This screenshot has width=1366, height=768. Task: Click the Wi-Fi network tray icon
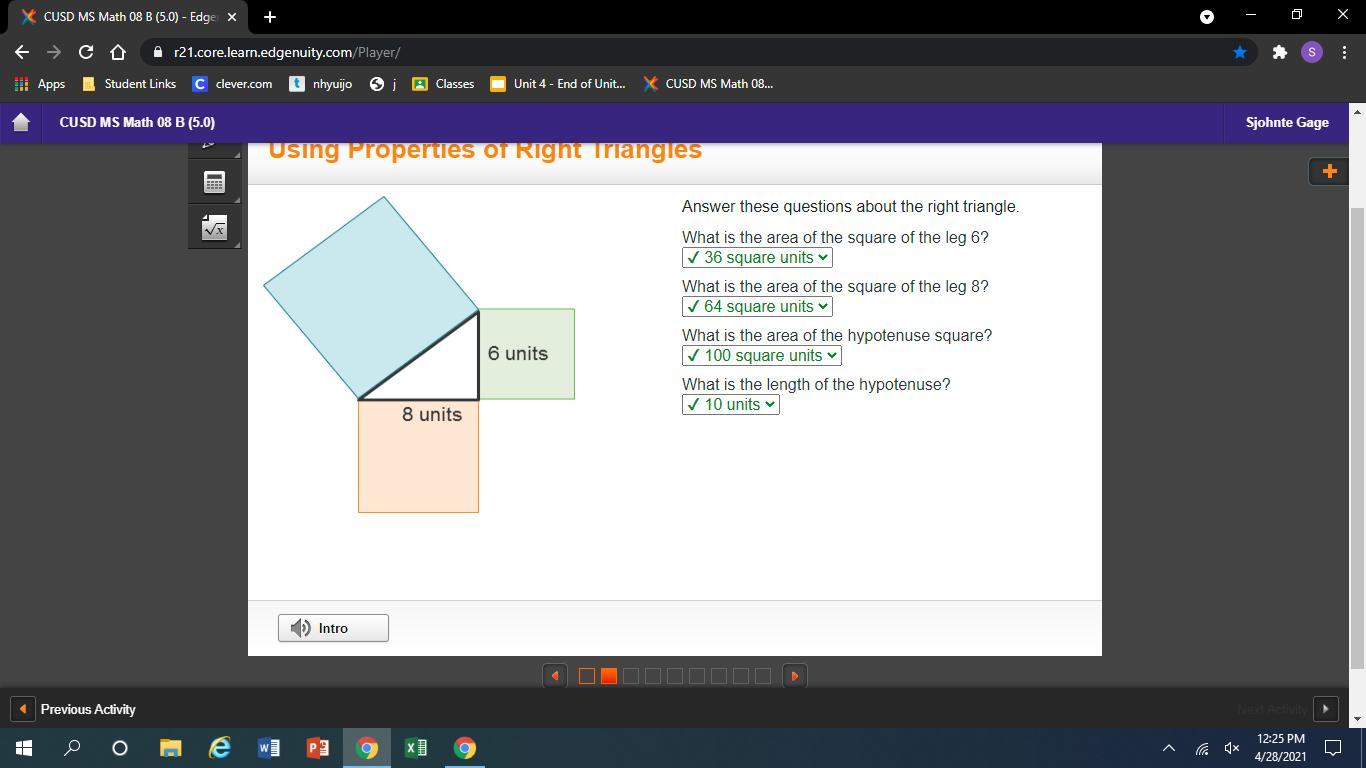coord(1201,748)
